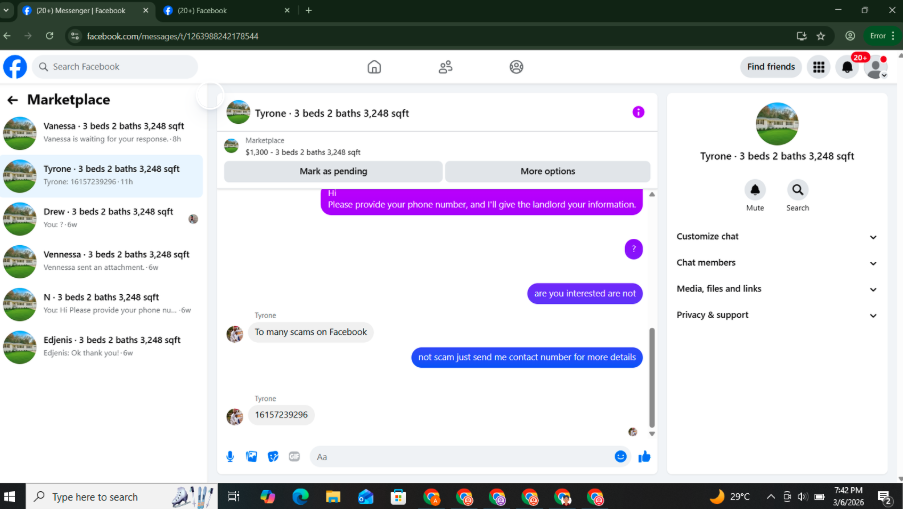This screenshot has width=903, height=509.
Task: Click Tyrone chat header title
Action: pos(332,113)
